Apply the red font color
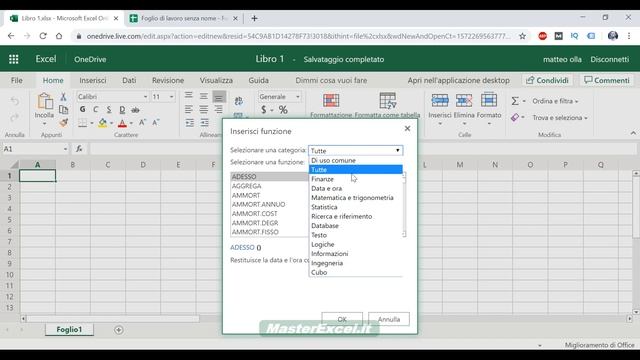Viewport: 640px width, 360px height. coord(122,123)
